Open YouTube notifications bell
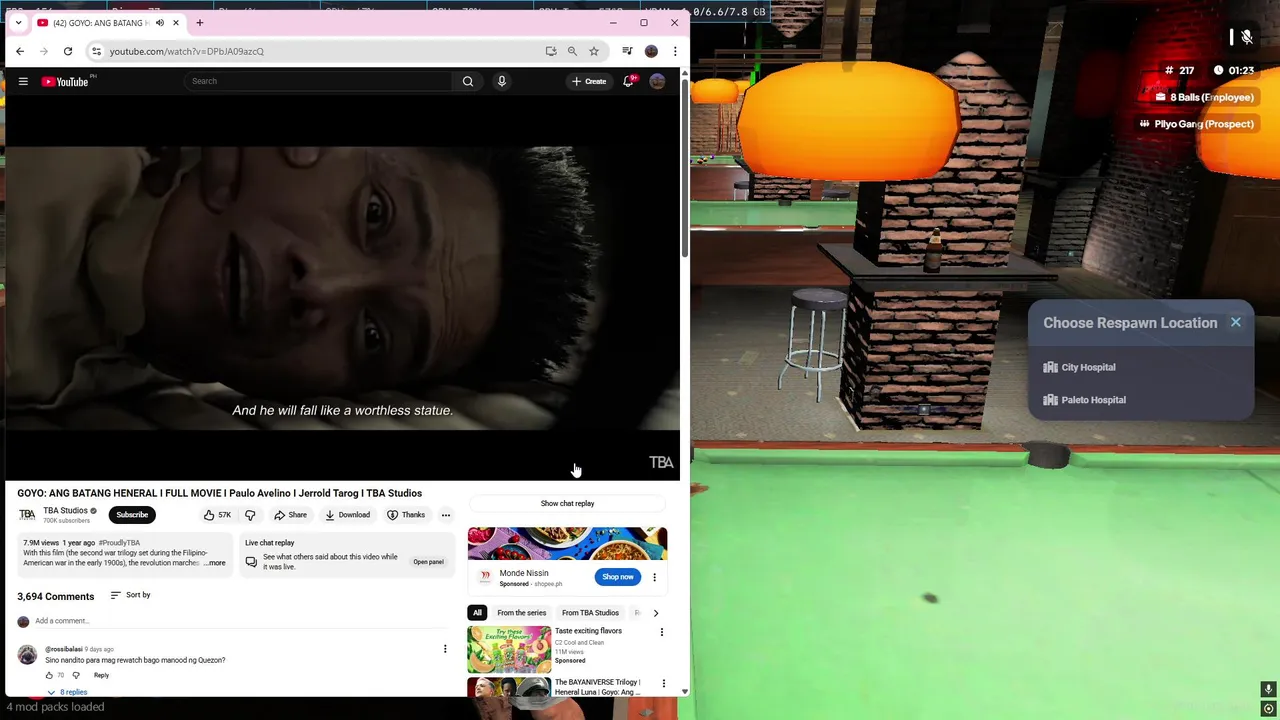This screenshot has width=1280, height=720. click(x=629, y=81)
